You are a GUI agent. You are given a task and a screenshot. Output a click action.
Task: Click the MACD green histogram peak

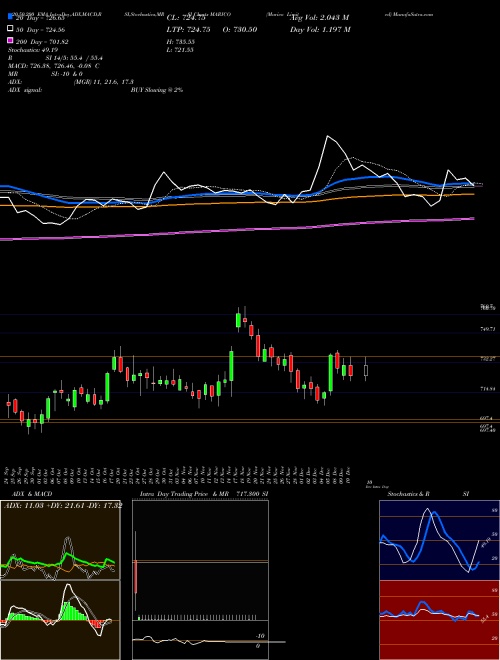point(67,611)
